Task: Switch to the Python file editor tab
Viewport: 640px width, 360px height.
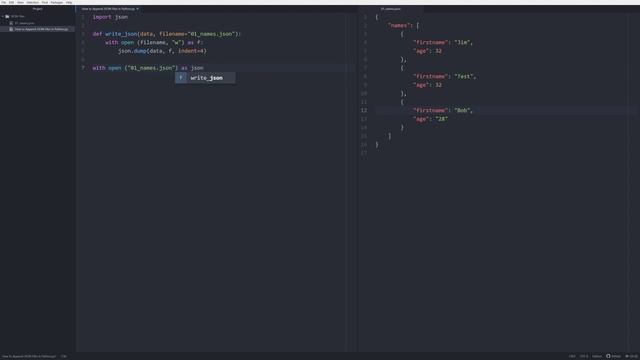Action: pyautogui.click(x=108, y=9)
